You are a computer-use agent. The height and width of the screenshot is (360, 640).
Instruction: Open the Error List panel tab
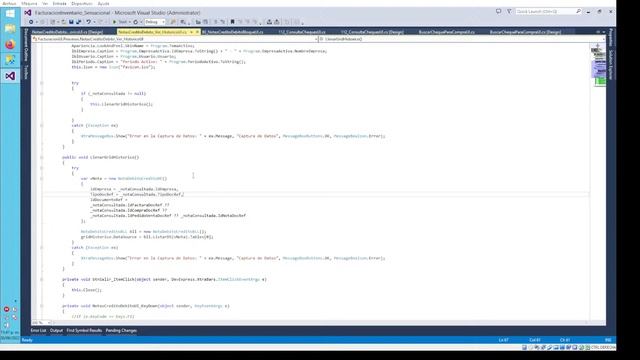38,331
